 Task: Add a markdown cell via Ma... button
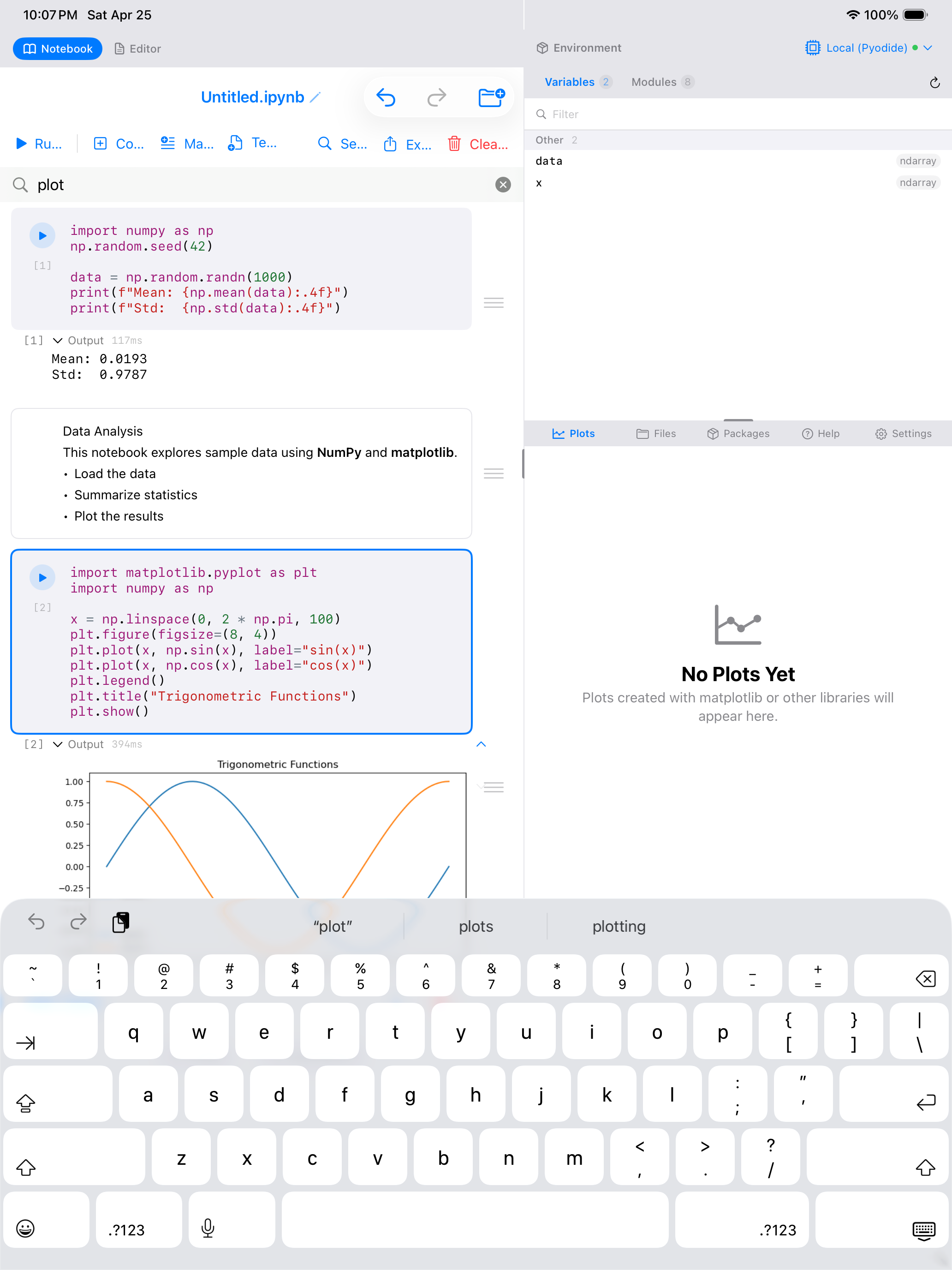pos(187,144)
